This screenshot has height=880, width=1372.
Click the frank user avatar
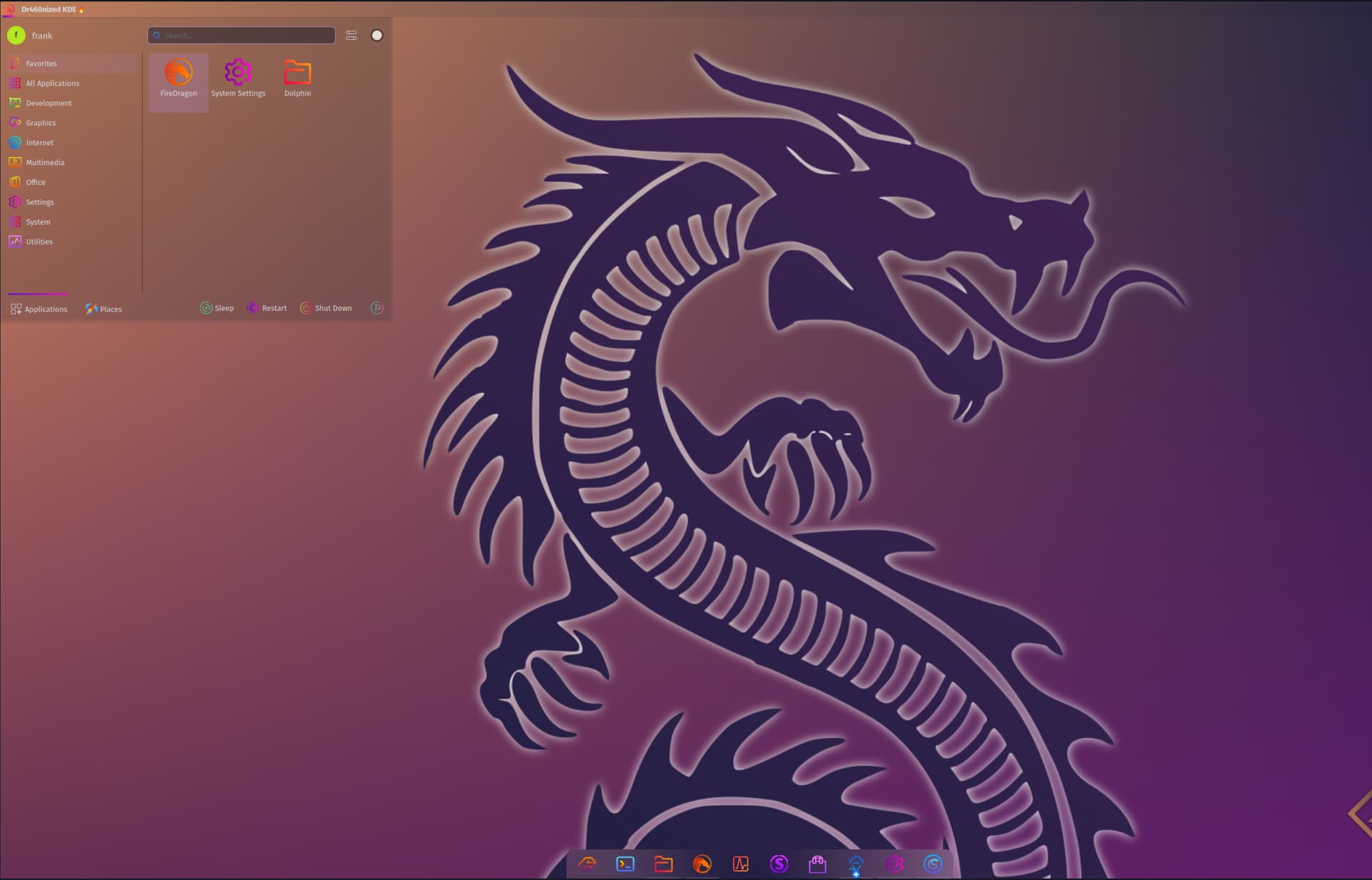(16, 35)
